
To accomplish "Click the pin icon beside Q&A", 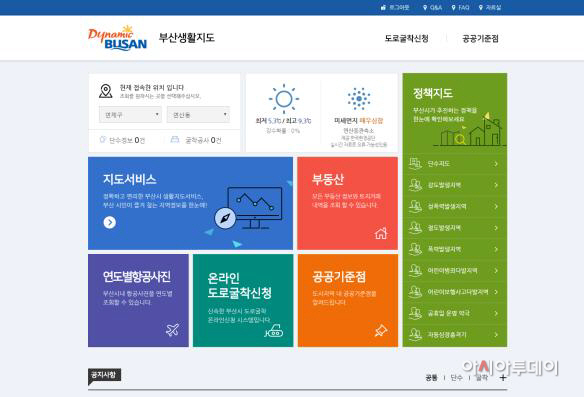I will [425, 7].
